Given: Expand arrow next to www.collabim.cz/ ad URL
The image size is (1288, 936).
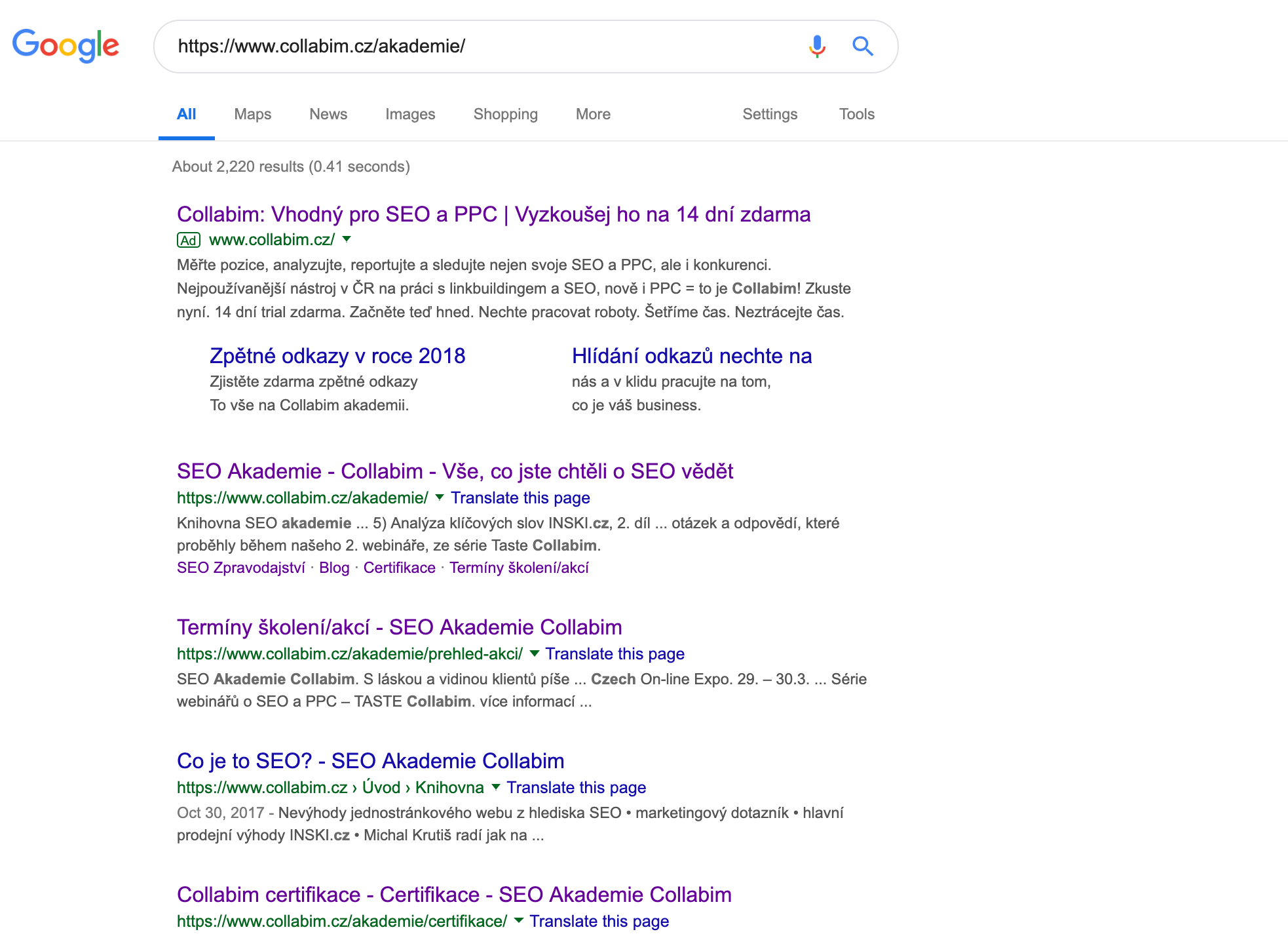Looking at the screenshot, I should click(x=347, y=239).
